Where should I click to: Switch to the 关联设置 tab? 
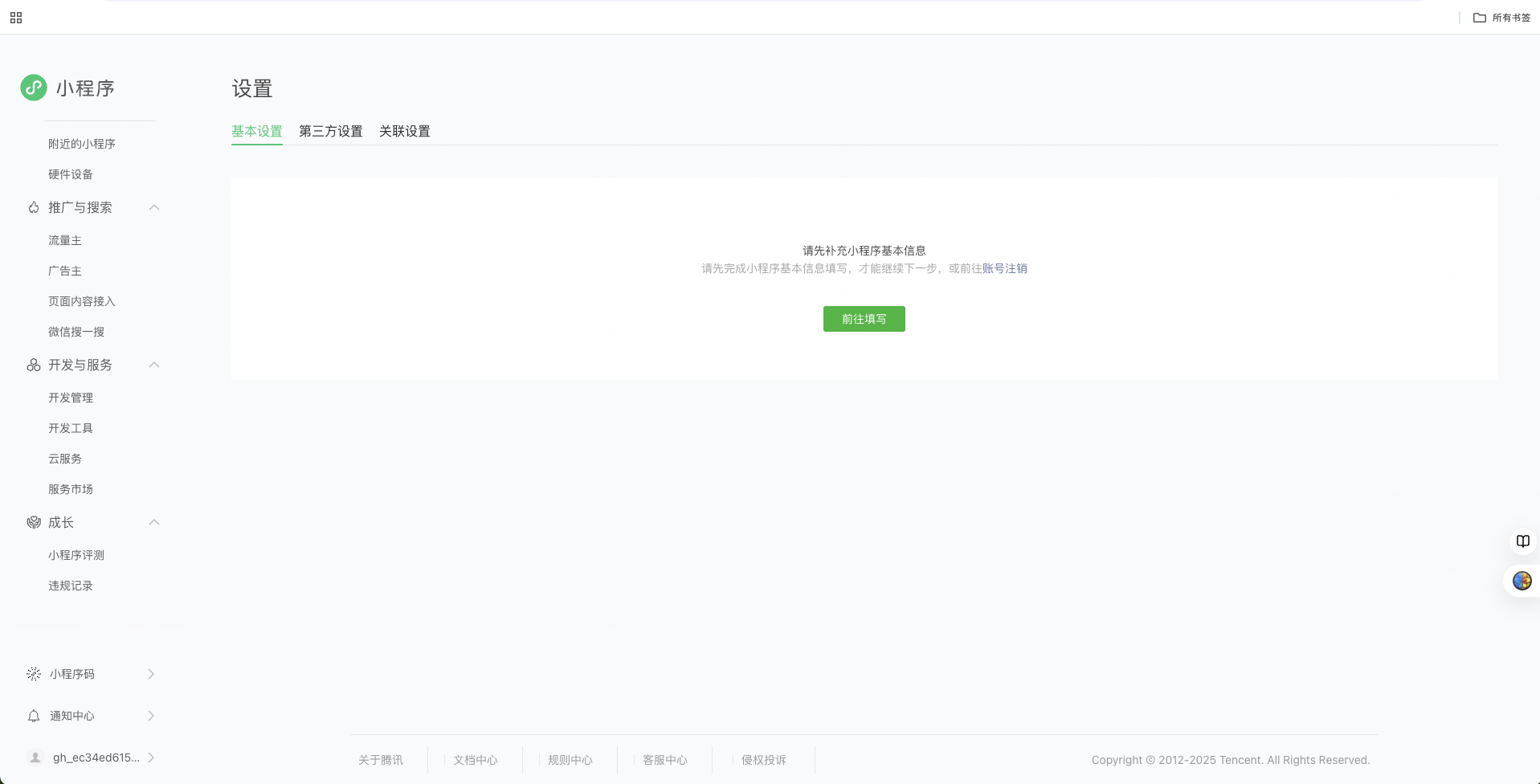click(x=405, y=131)
